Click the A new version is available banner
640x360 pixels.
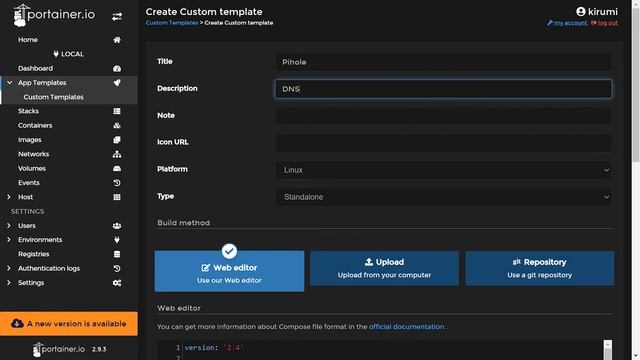[x=69, y=324]
